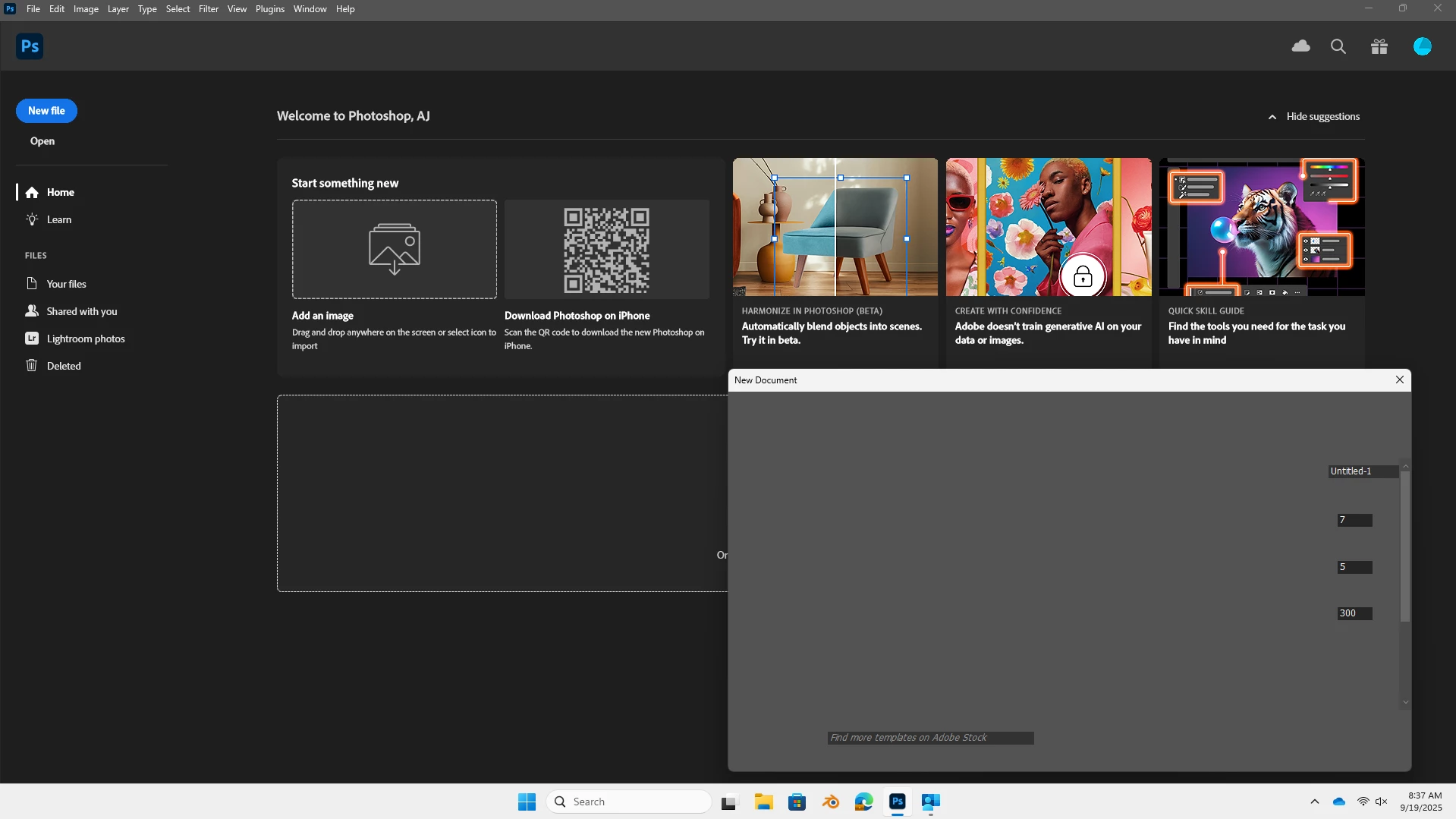Launch Blender from the taskbar
The image size is (1456, 819).
[x=831, y=802]
